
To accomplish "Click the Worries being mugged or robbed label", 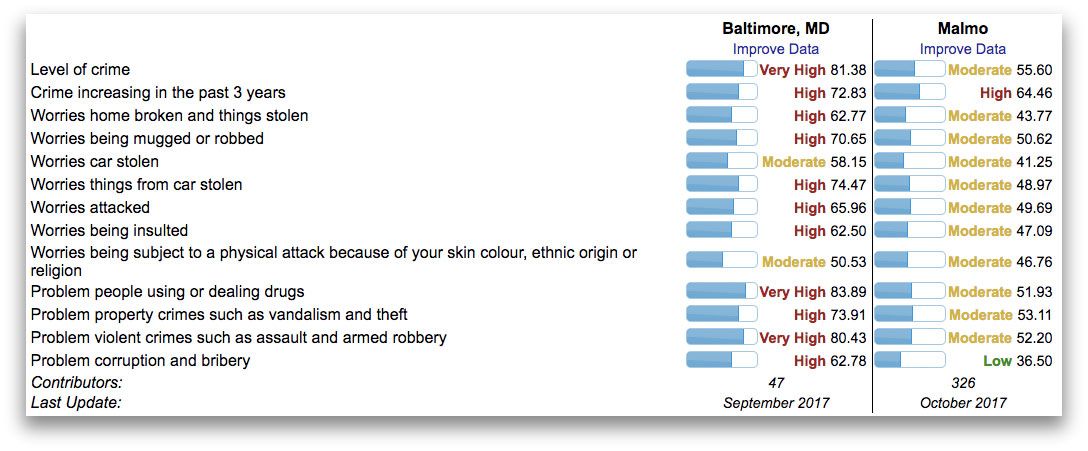I will tap(147, 139).
